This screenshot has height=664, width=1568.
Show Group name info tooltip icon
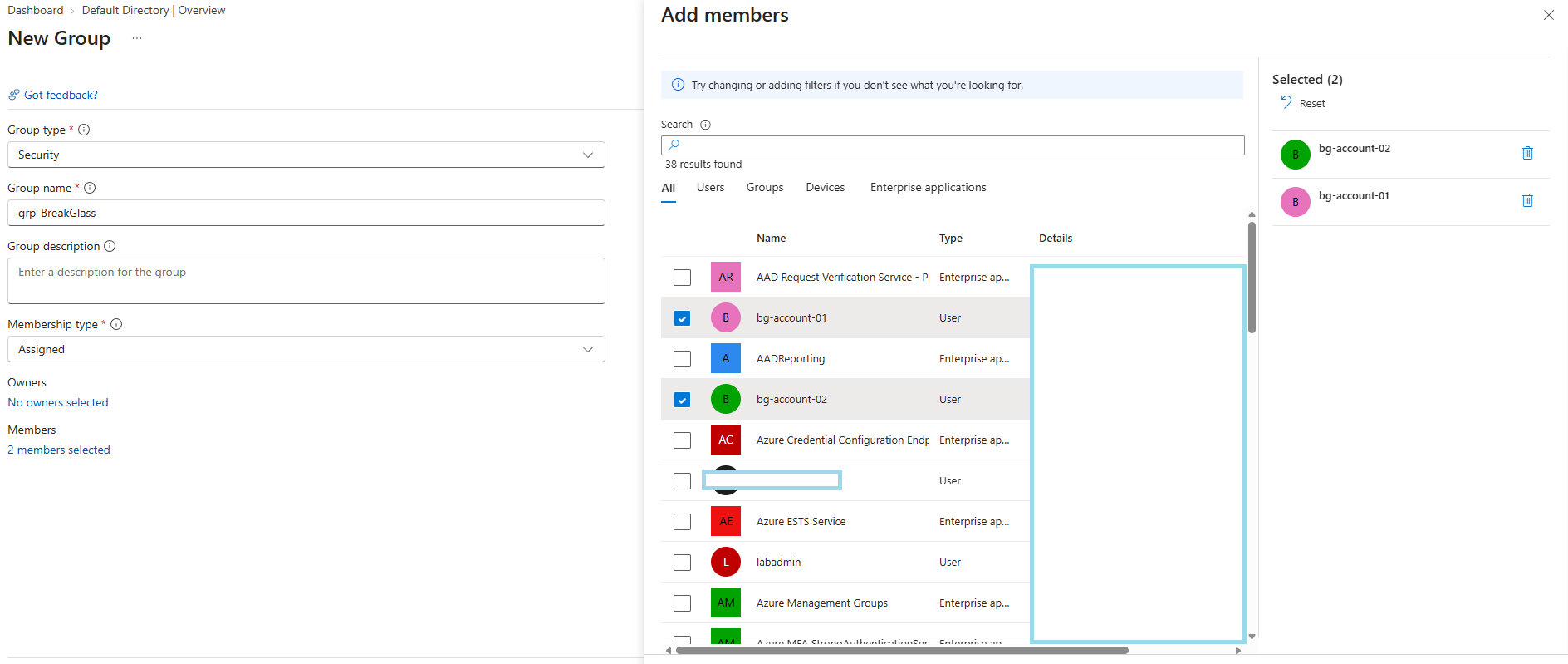90,188
